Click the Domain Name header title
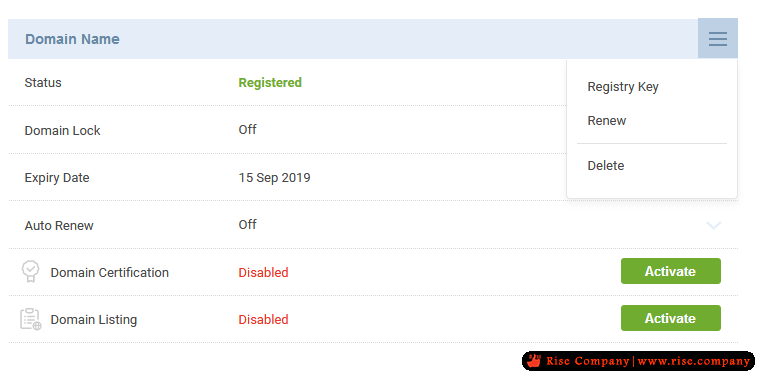 pyautogui.click(x=72, y=39)
